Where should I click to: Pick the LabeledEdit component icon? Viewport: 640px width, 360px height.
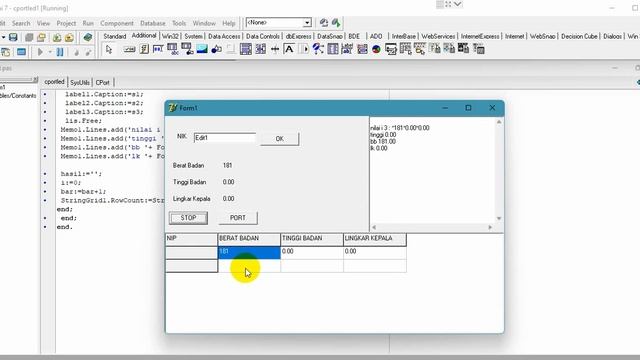(347, 50)
